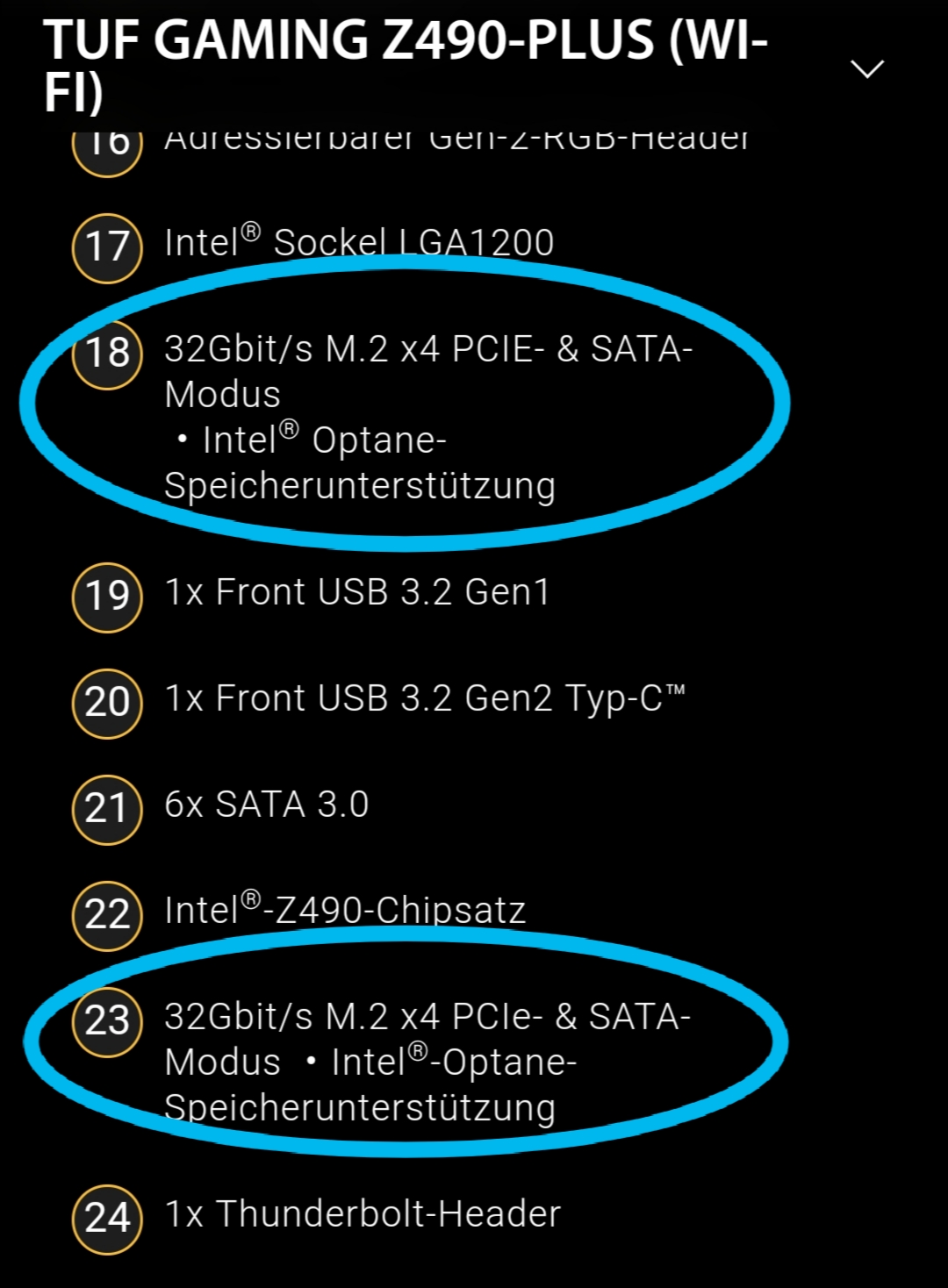Screen dimensions: 948x1288
Task: Click the circled marker 18
Action: coord(106,353)
